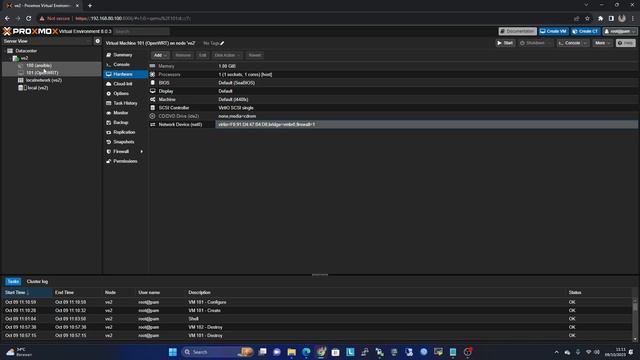The width and height of the screenshot is (640, 360).
Task: Click the Processors CPU icon
Action: [153, 74]
